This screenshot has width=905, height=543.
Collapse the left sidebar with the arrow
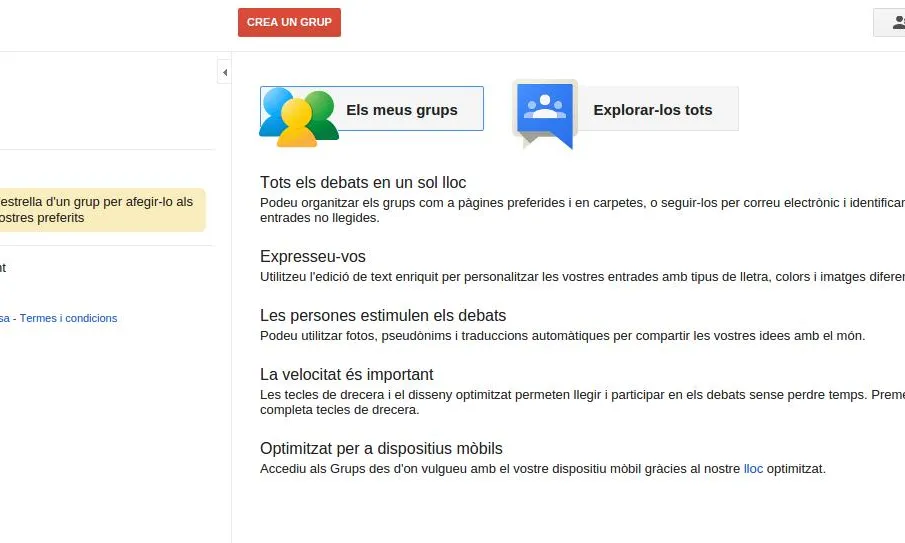(x=225, y=72)
